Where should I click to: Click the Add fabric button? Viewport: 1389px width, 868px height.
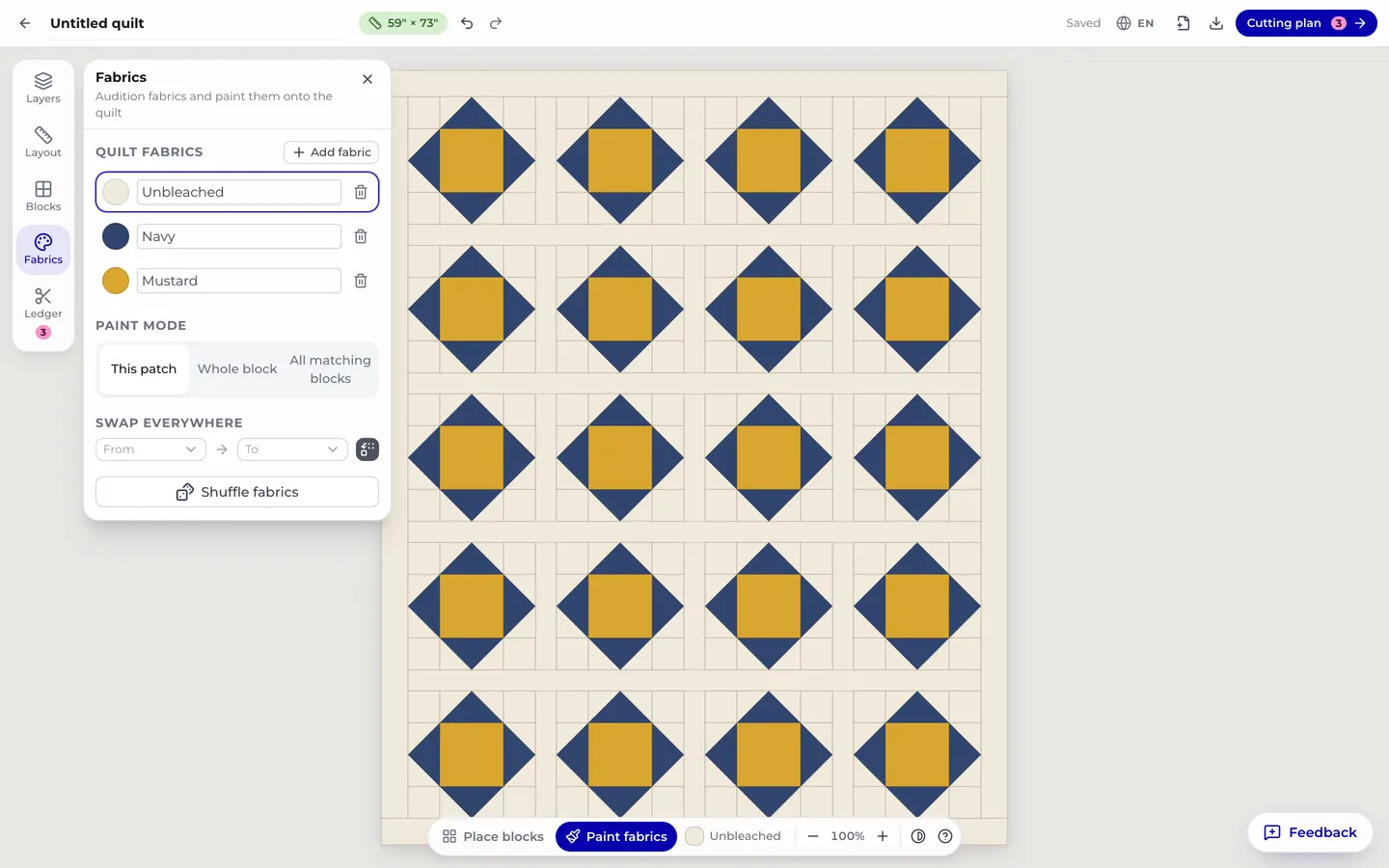pos(331,152)
